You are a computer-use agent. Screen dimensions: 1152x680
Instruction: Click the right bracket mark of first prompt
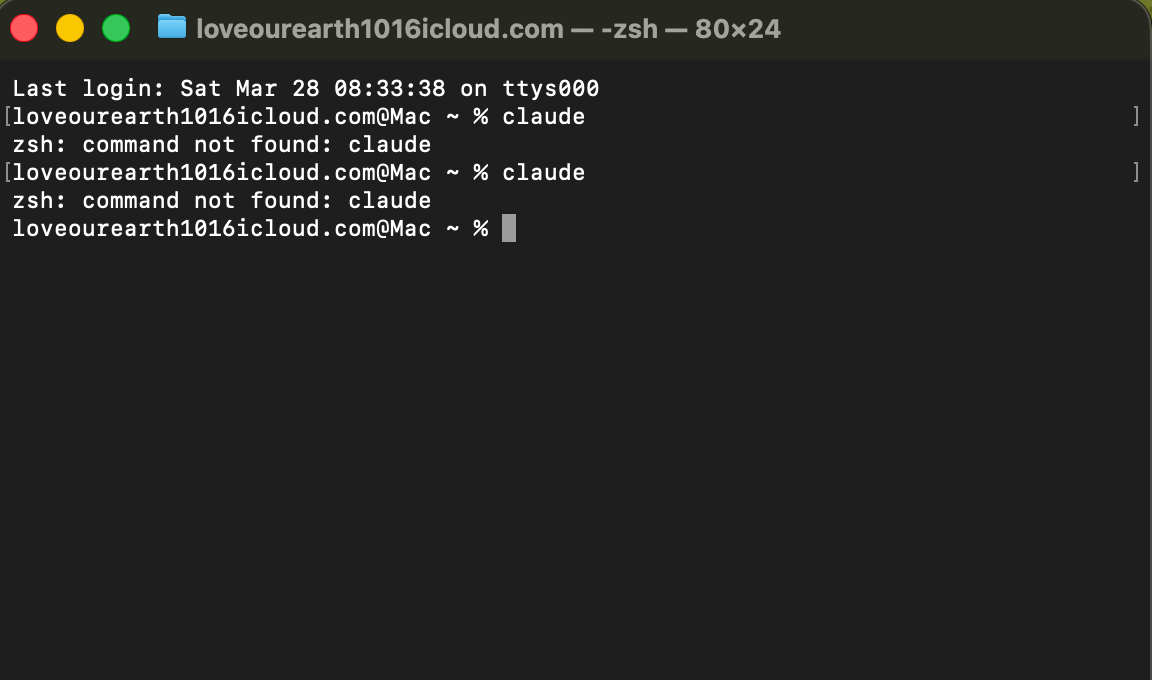[1136, 117]
